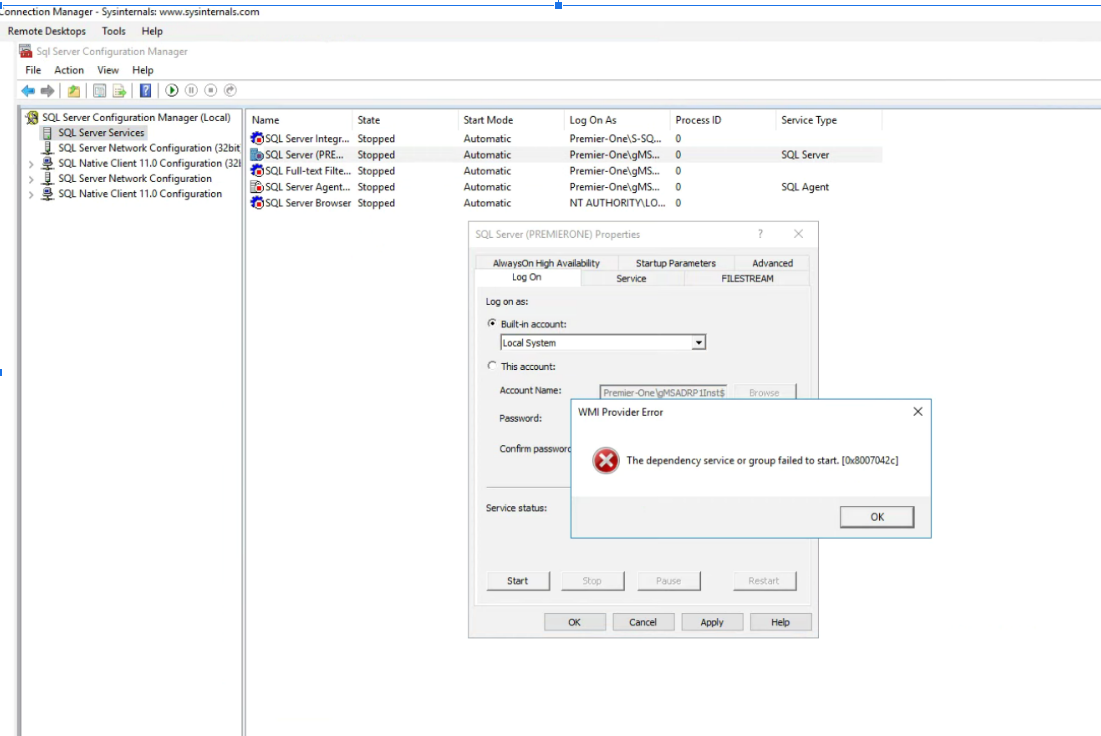This screenshot has width=1101, height=736.
Task: Click Apply button in Properties dialog
Action: (x=711, y=622)
